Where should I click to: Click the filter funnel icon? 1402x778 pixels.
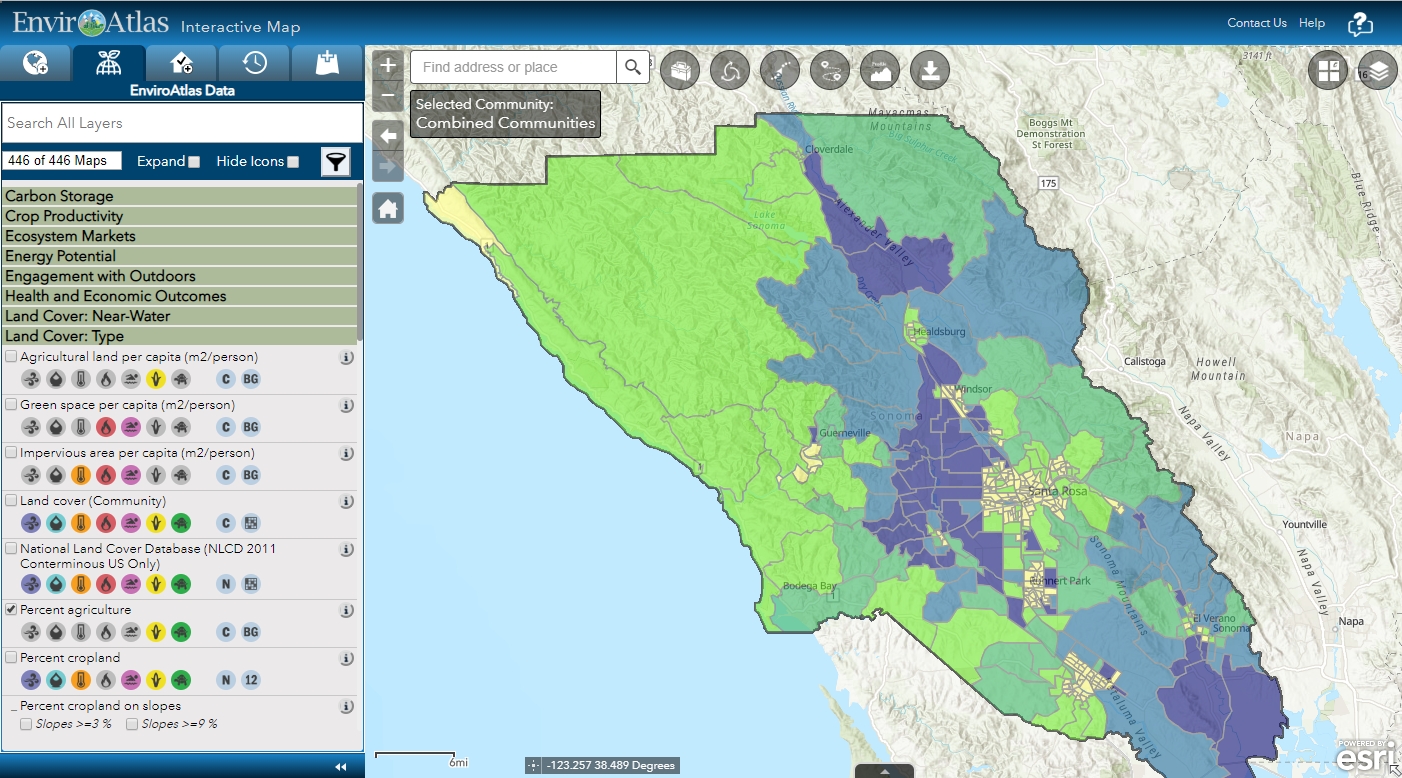tap(336, 161)
